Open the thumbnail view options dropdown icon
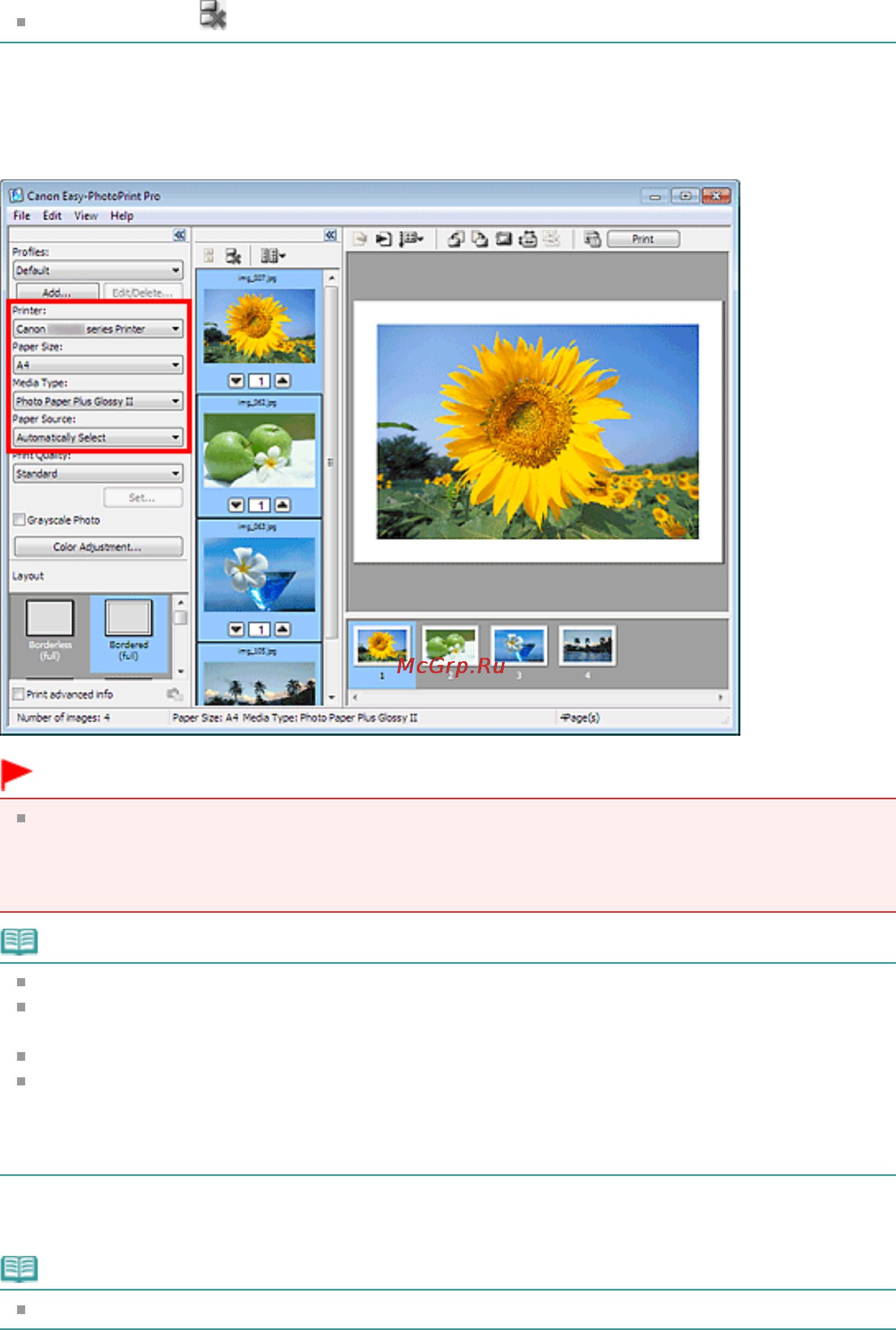This screenshot has height=1330, width=896. click(272, 255)
